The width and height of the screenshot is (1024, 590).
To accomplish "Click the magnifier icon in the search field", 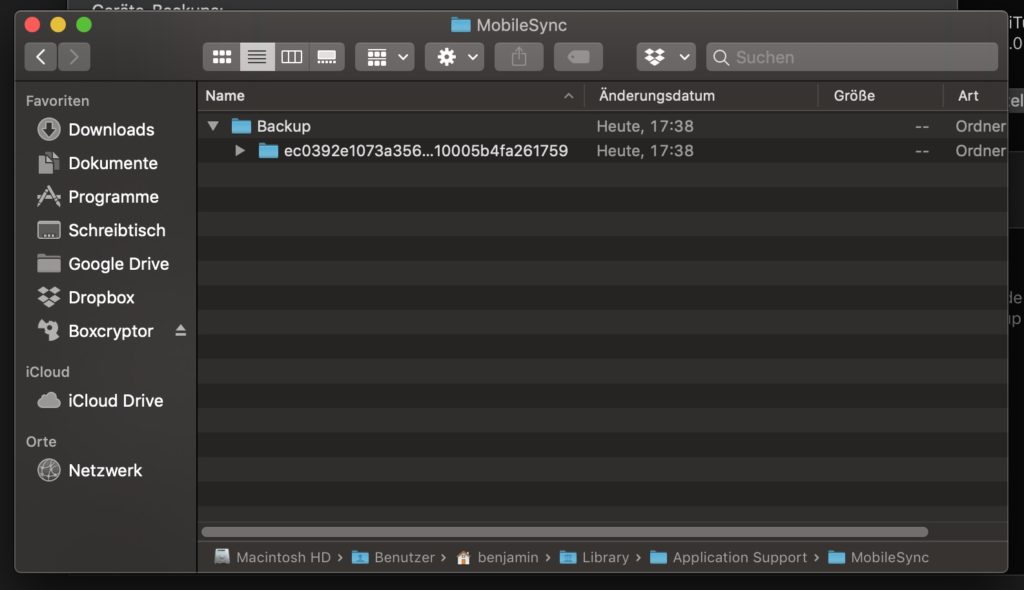I will [x=720, y=57].
